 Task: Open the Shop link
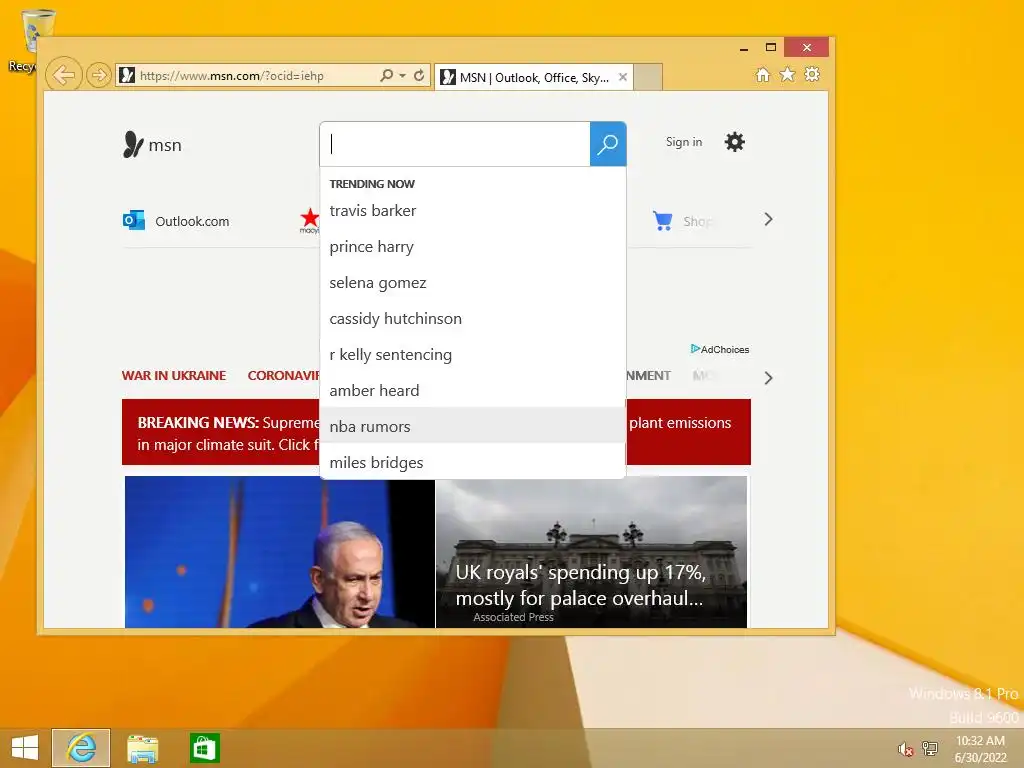point(697,221)
